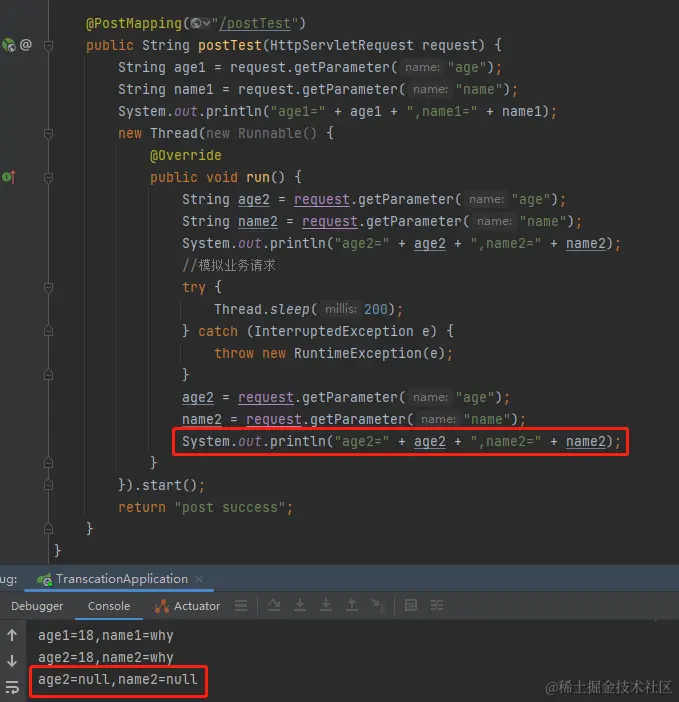Click the String age2 declaration line
This screenshot has width=679, height=702.
[x=374, y=199]
